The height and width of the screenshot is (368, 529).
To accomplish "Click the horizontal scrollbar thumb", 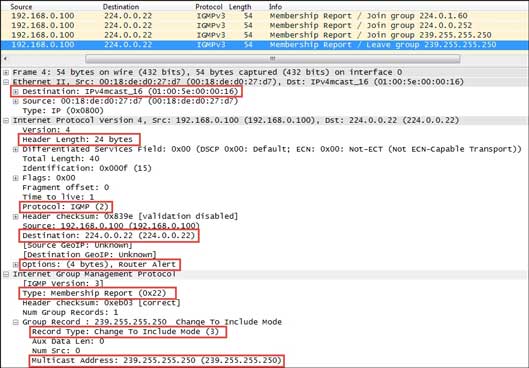I will 273,59.
